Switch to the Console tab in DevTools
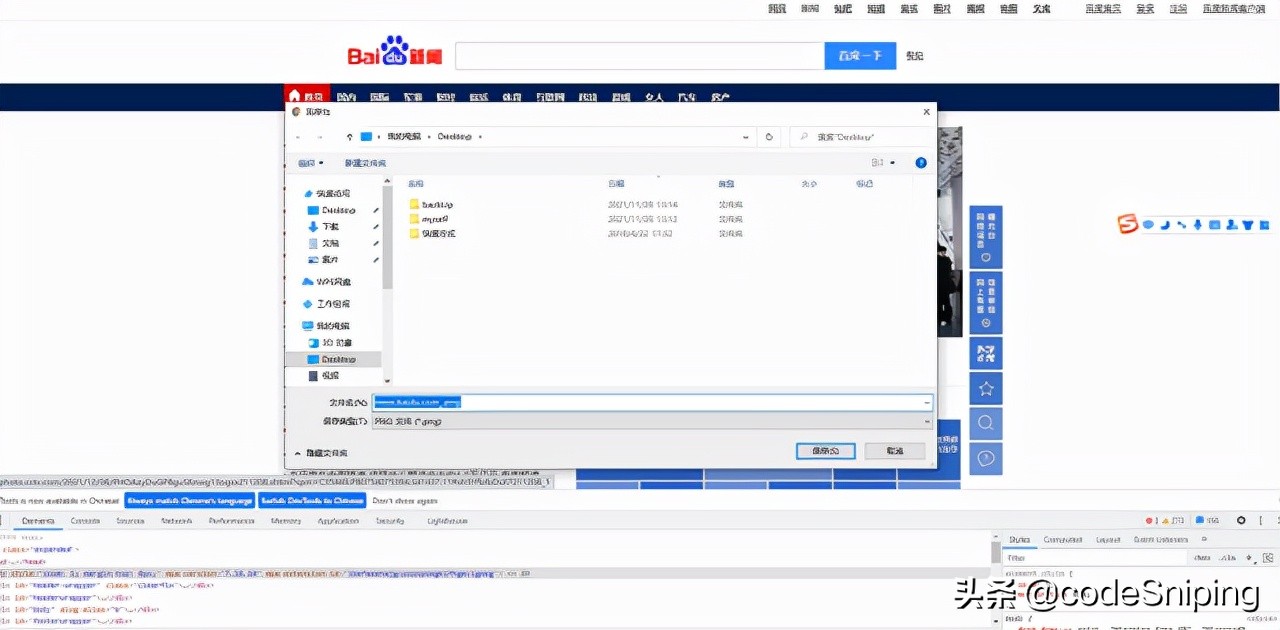The width and height of the screenshot is (1280, 630). point(85,521)
